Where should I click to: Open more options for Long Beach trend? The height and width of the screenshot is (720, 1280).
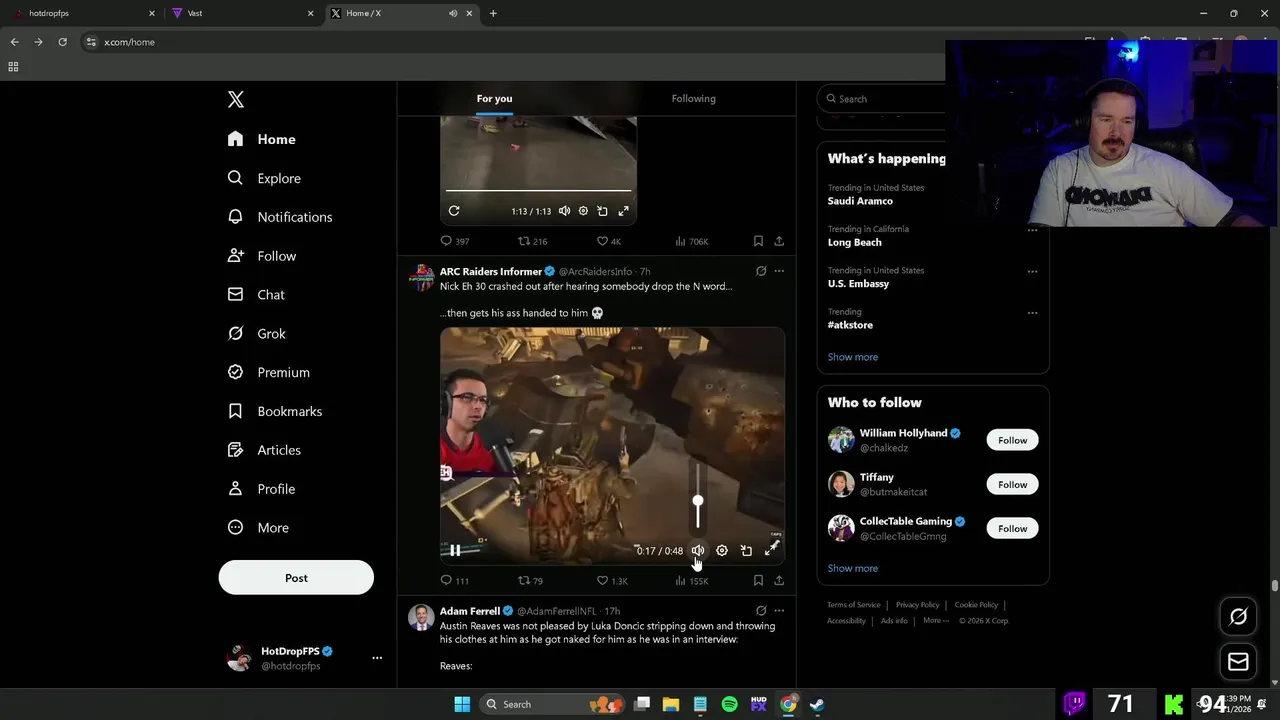coord(1032,230)
